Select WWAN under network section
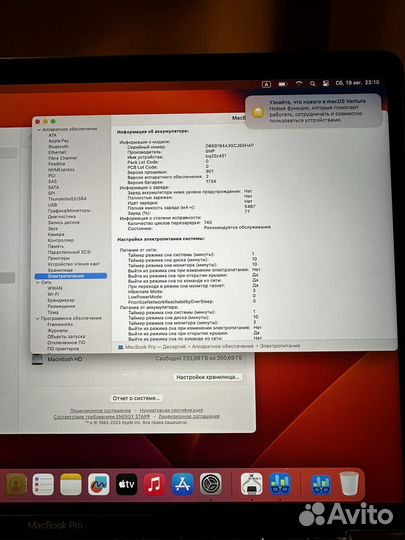The height and width of the screenshot is (540, 405). tap(55, 288)
